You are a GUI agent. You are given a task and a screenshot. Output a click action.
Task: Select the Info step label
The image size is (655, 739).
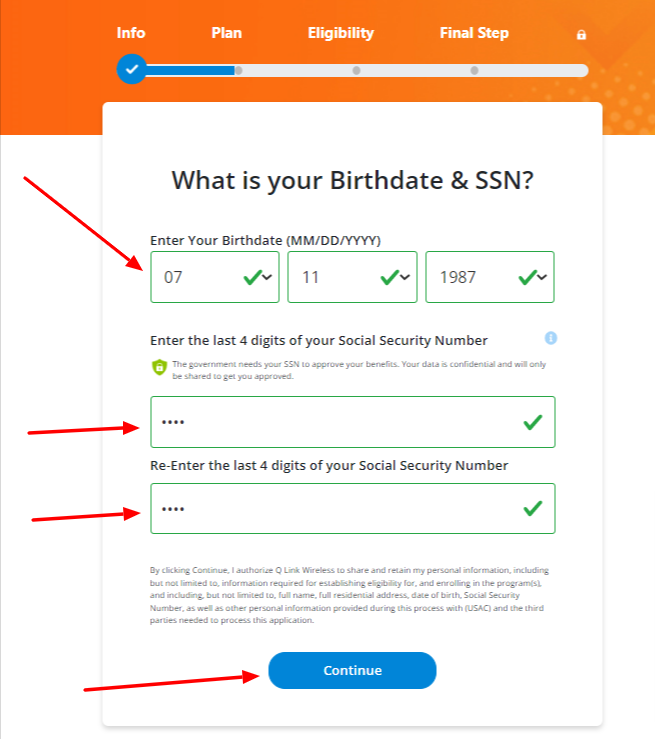[131, 33]
